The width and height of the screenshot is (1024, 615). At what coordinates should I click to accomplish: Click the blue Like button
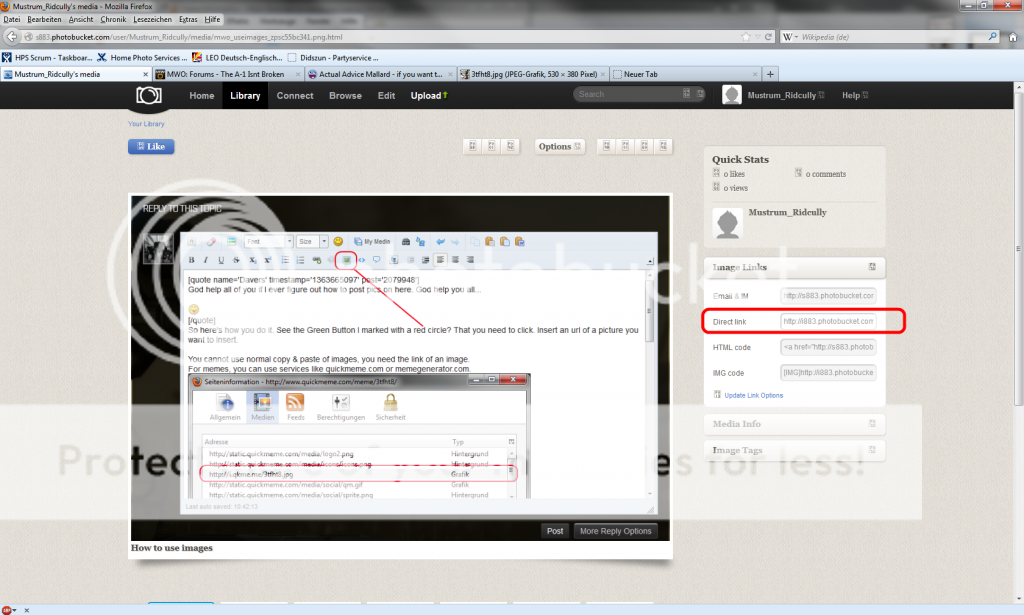[x=151, y=147]
